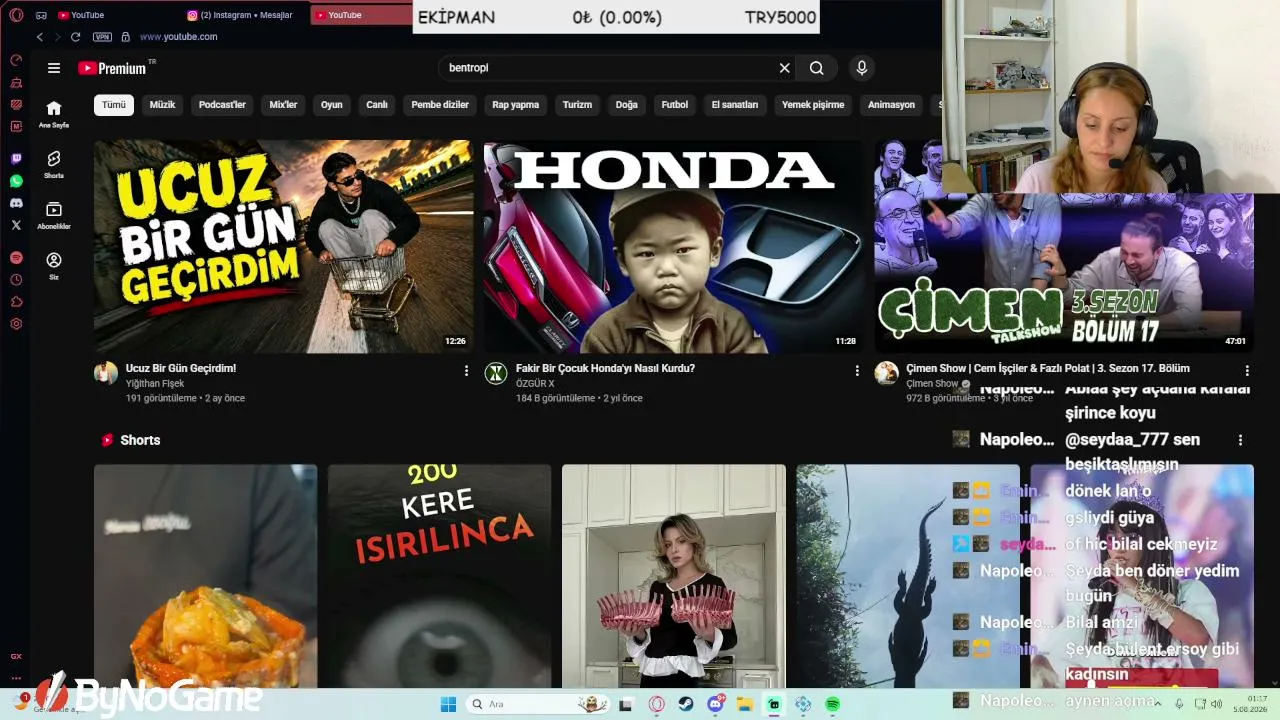The image size is (1280, 720).
Task: Open WhatsApp in Opera sidebar
Action: (16, 181)
